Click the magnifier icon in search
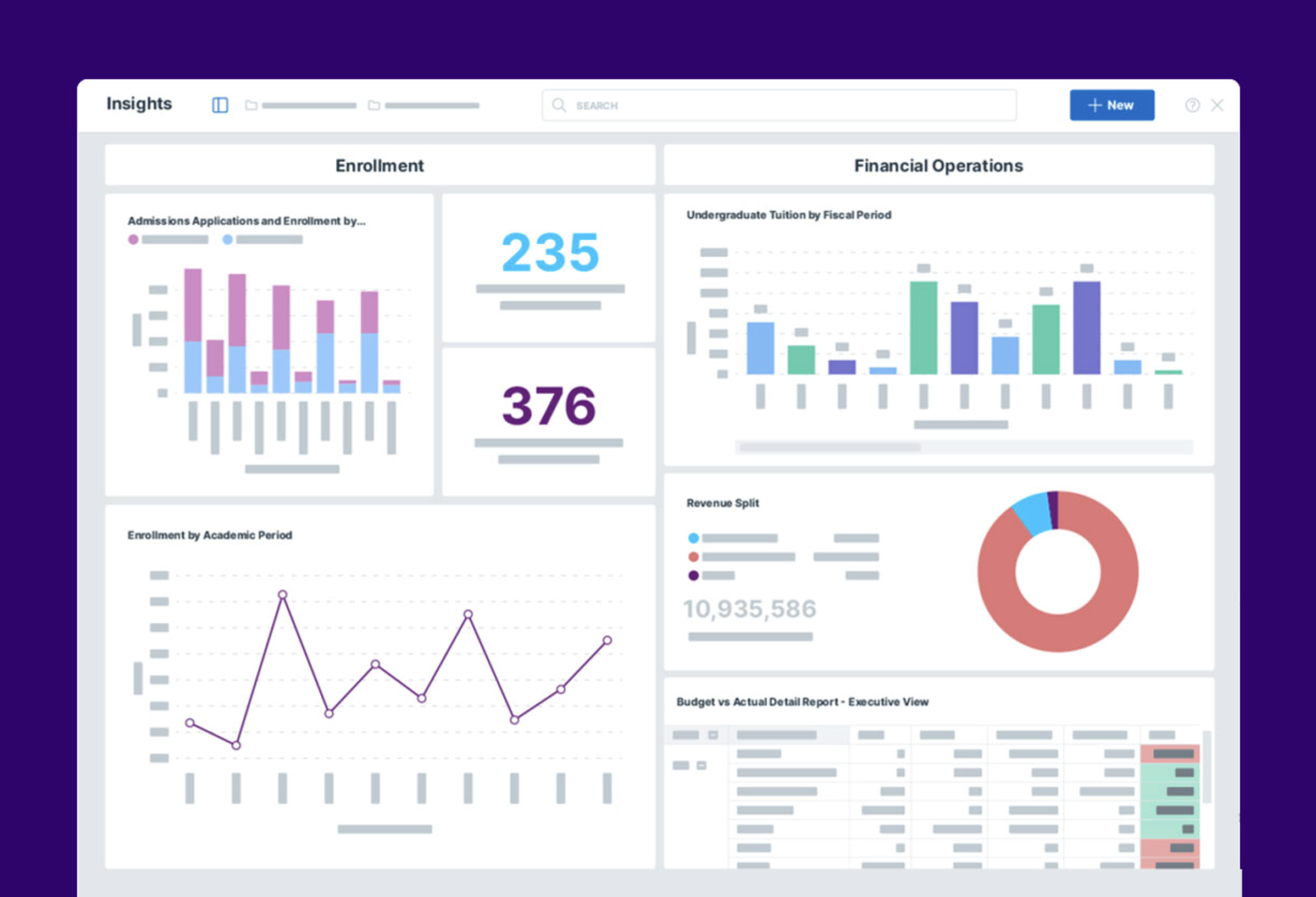Screen dimensions: 1316x897 558,105
